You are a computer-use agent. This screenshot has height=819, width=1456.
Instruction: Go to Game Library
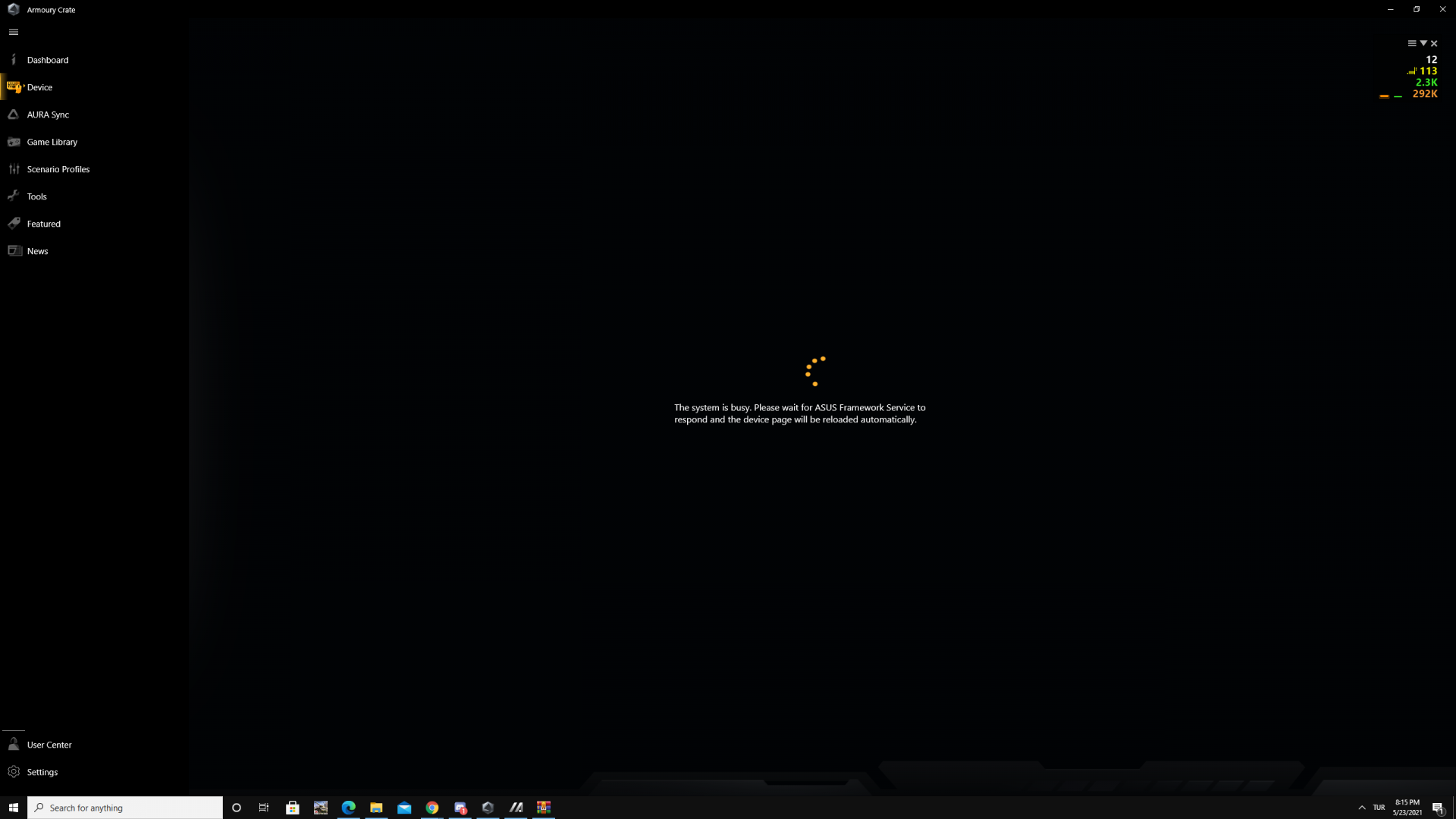tap(52, 142)
